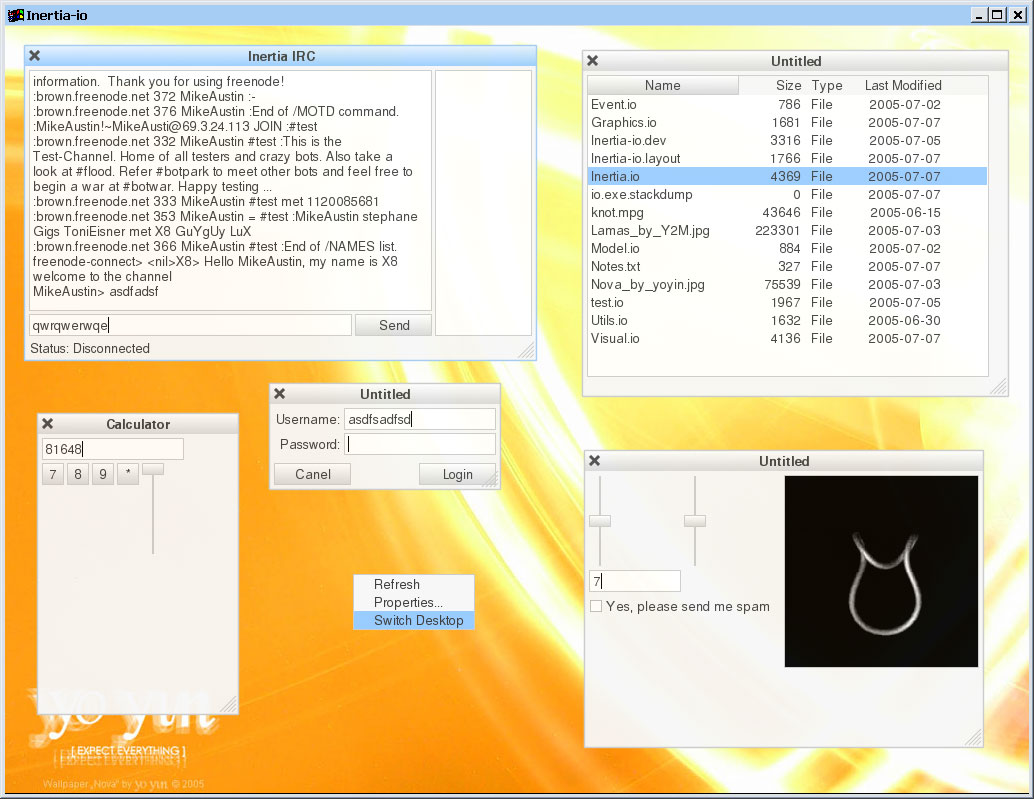Select knot.mpg in the file list
The image size is (1034, 799).
787,212
